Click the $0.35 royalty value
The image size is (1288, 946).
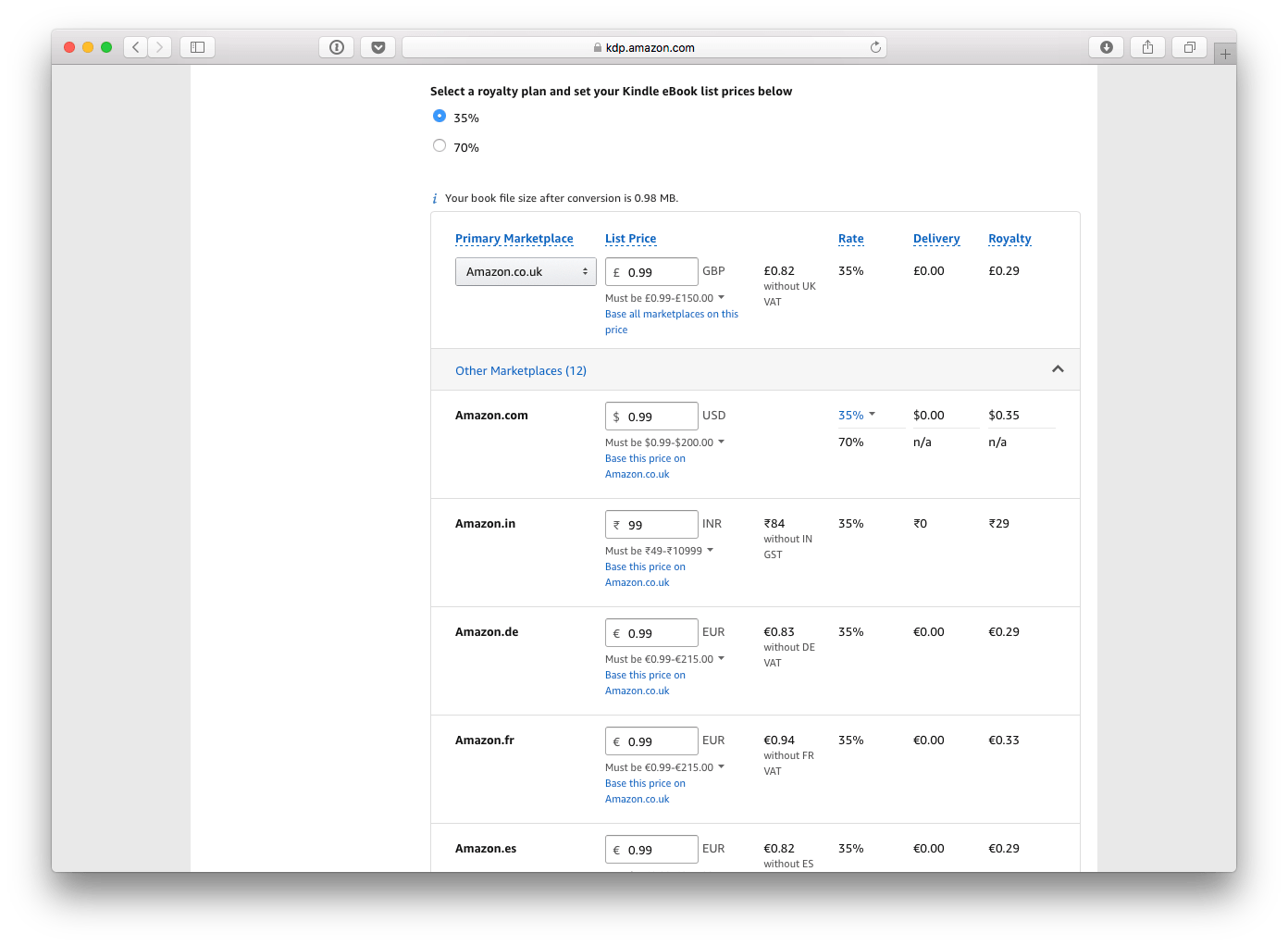point(1004,416)
